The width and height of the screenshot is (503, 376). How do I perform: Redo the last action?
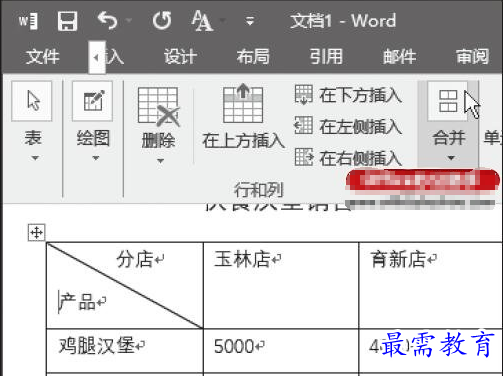(x=162, y=21)
